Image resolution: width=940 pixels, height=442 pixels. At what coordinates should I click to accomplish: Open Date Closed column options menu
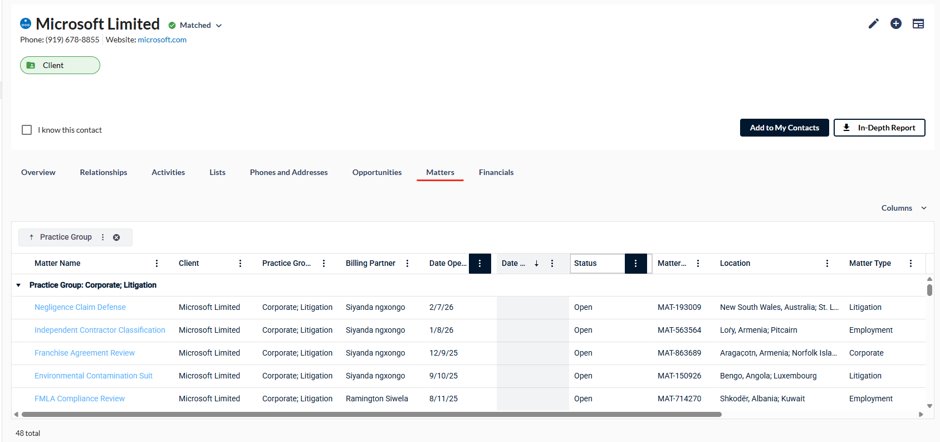552,263
